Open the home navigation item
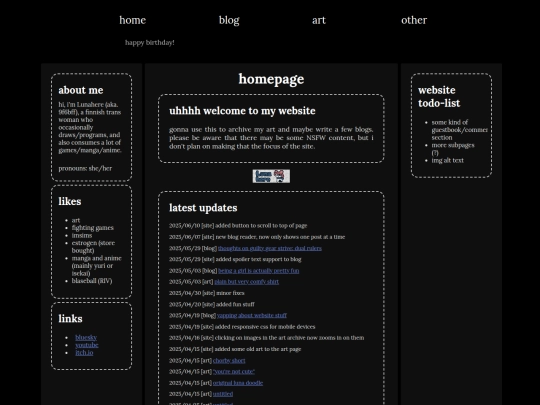Viewport: 540px width, 405px height. [x=133, y=20]
